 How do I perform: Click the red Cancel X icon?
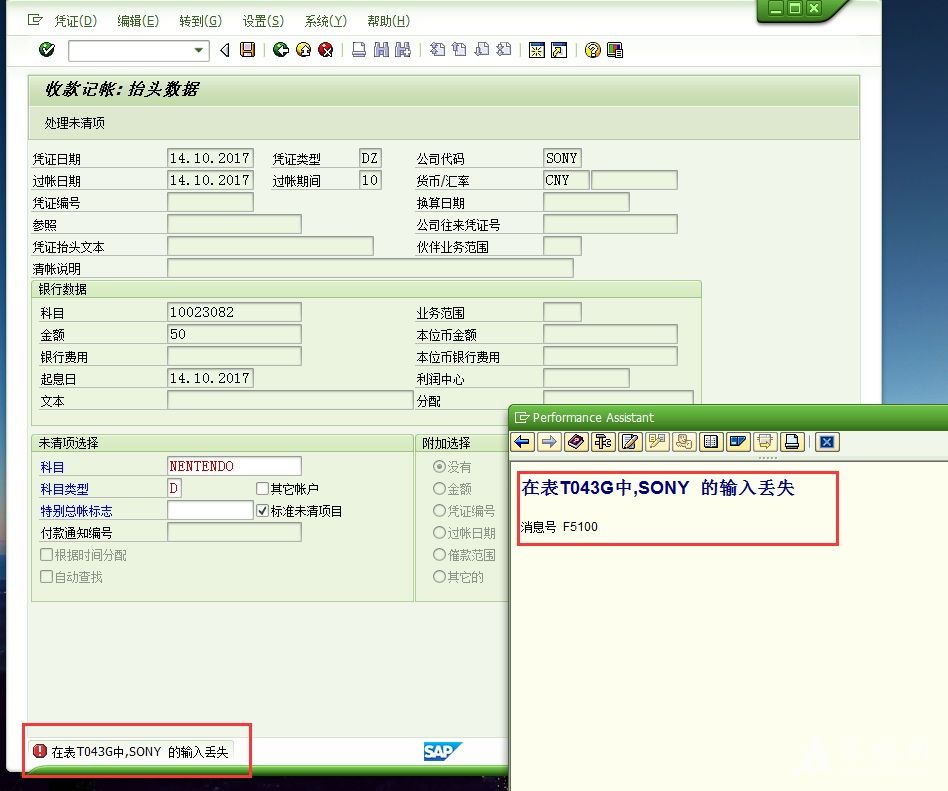(326, 50)
